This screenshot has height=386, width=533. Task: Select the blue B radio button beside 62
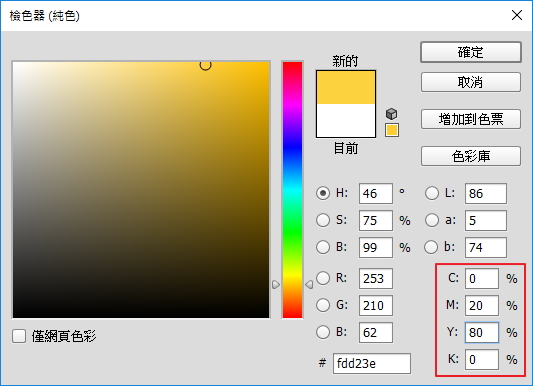(323, 332)
